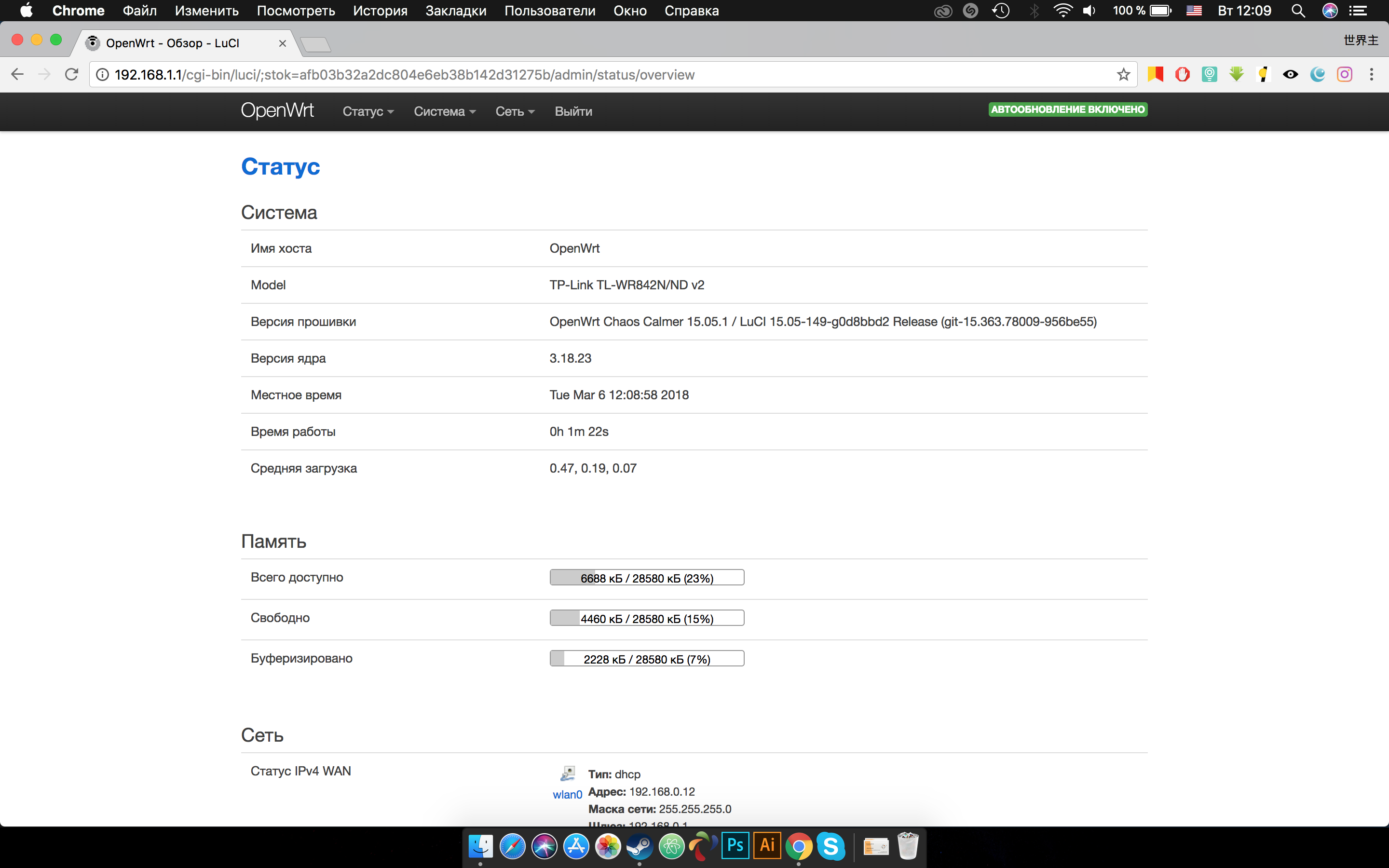Open App Store from the dock
Viewport: 1389px width, 868px height.
(576, 846)
